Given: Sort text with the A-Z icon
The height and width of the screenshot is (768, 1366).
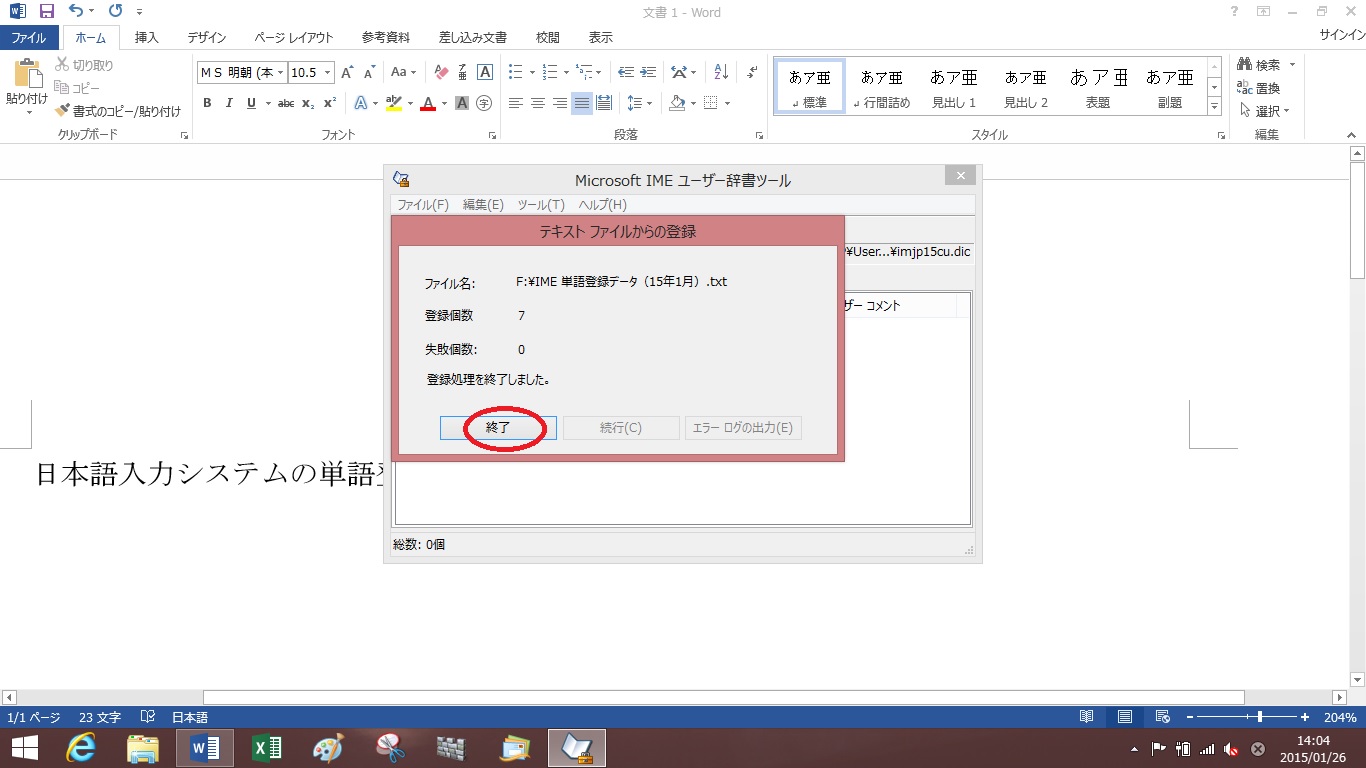Looking at the screenshot, I should click(721, 72).
